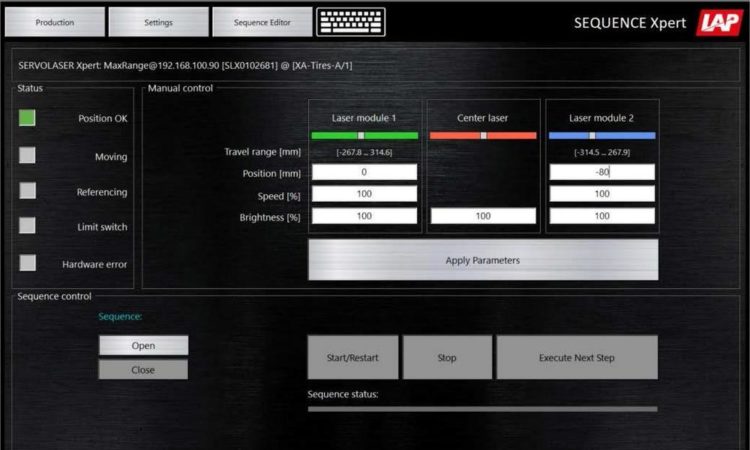Click the LAP logo
Image resolution: width=750 pixels, height=450 pixels.
pos(720,23)
